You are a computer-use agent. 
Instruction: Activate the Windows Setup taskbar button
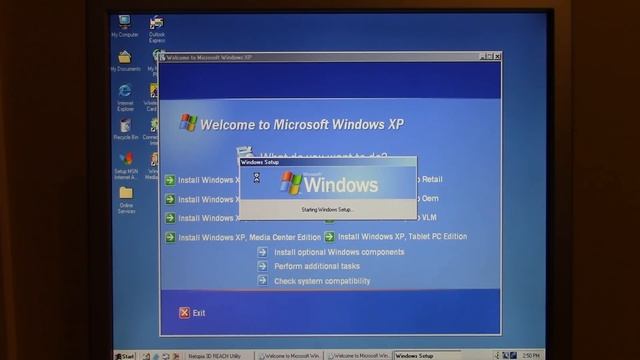[x=427, y=356]
